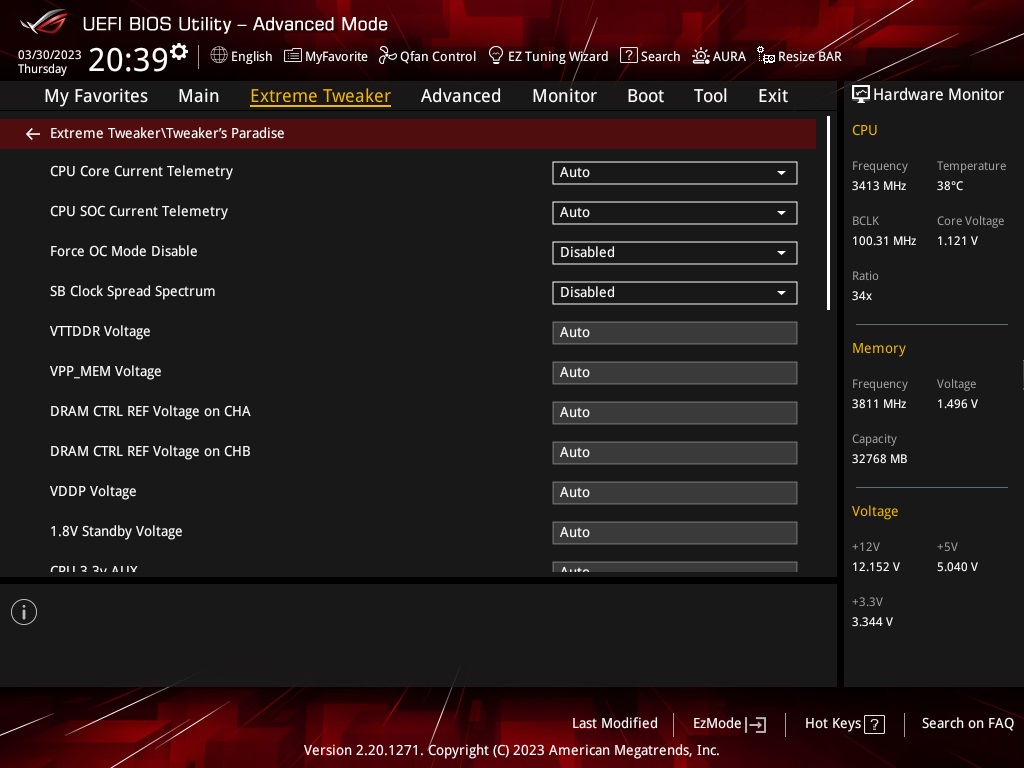Click the AURA light icon

(x=701, y=56)
